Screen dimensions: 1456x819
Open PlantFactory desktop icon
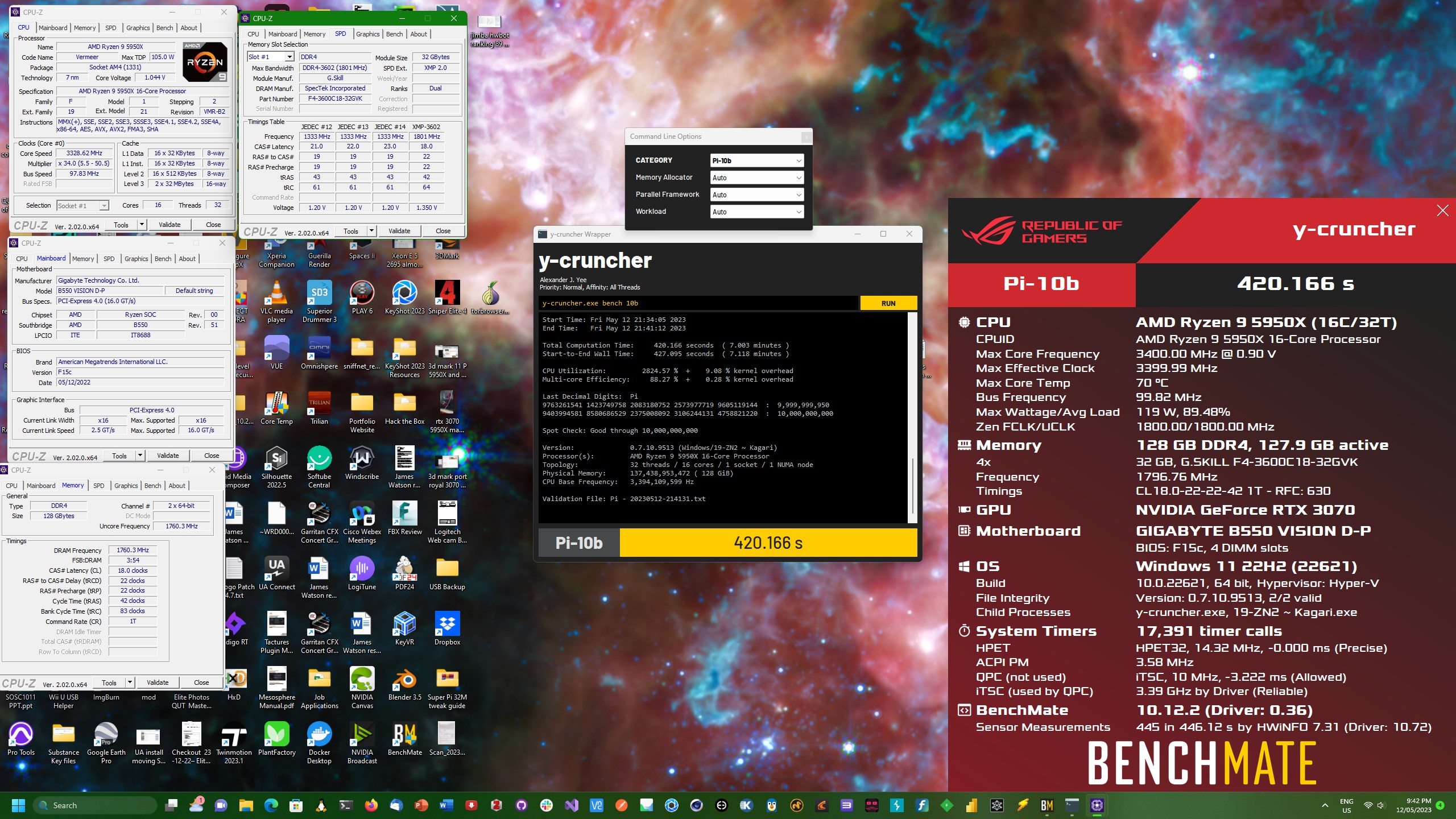click(x=276, y=739)
